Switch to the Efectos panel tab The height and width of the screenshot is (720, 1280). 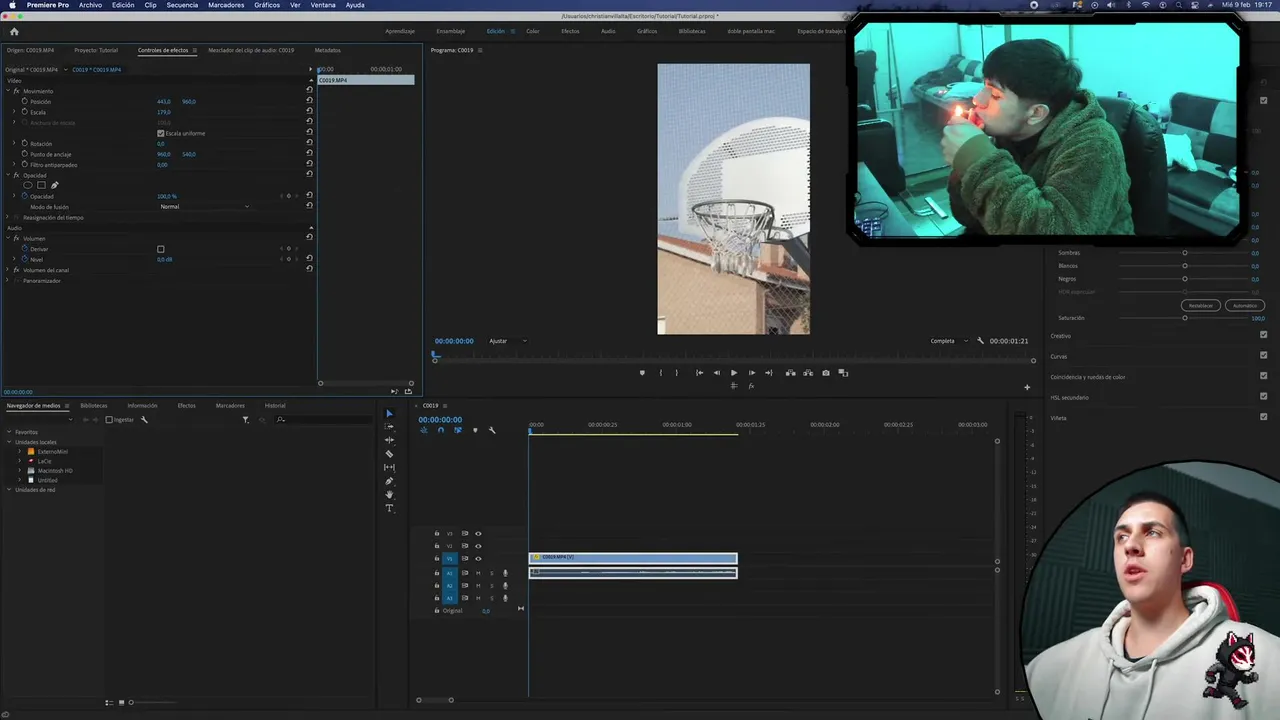point(186,406)
